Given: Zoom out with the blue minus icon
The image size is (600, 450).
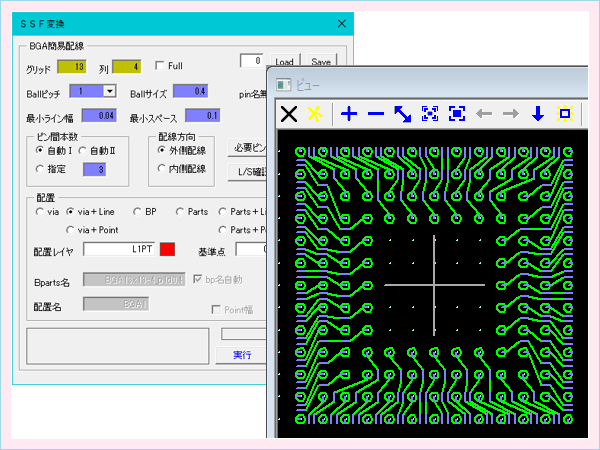Looking at the screenshot, I should 375,114.
